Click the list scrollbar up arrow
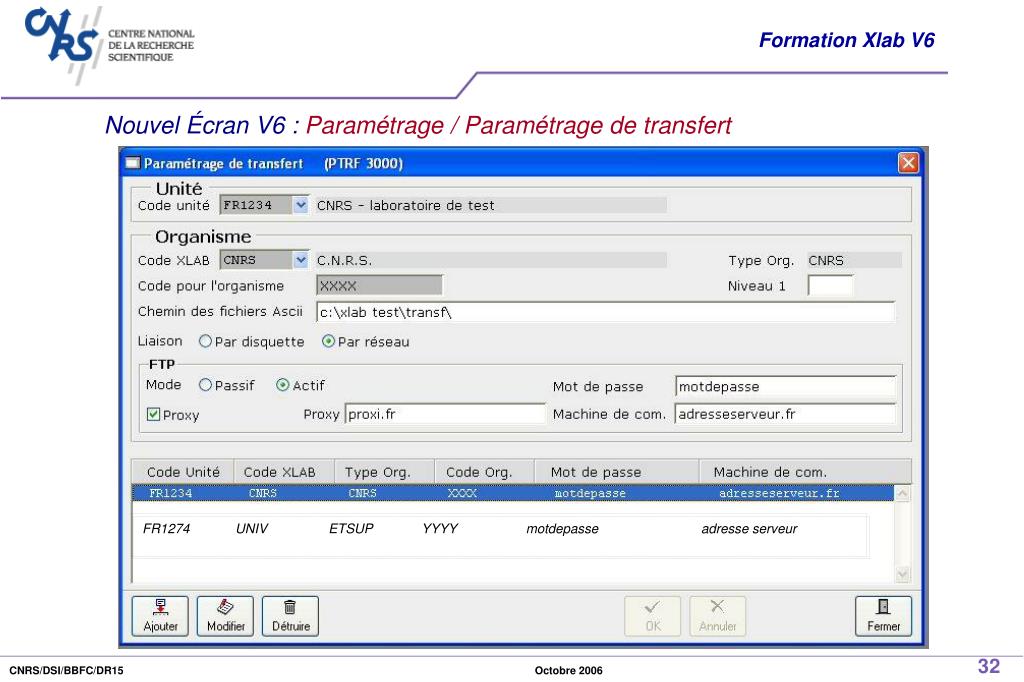Viewport: 1024px width, 682px height. pos(903,494)
